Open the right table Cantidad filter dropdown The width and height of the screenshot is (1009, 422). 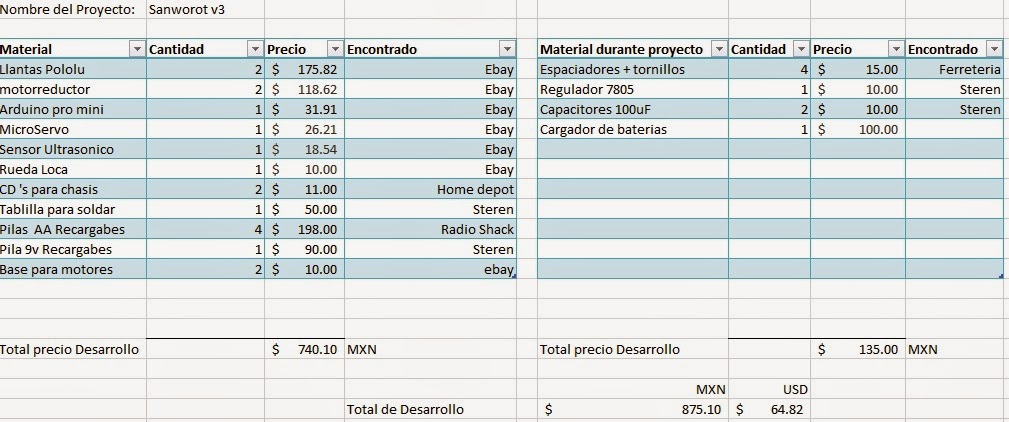pos(800,49)
